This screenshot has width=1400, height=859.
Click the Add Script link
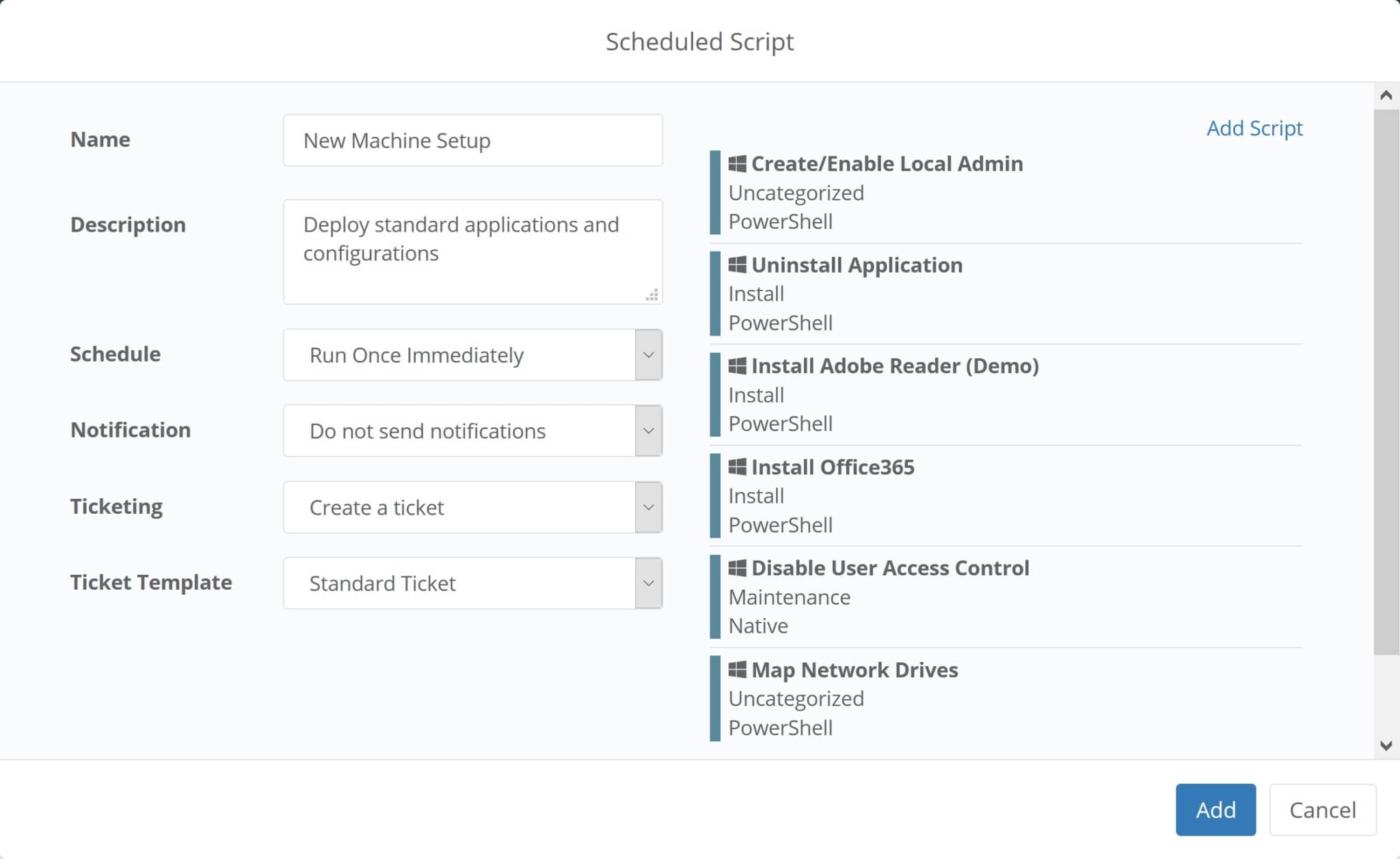1254,128
